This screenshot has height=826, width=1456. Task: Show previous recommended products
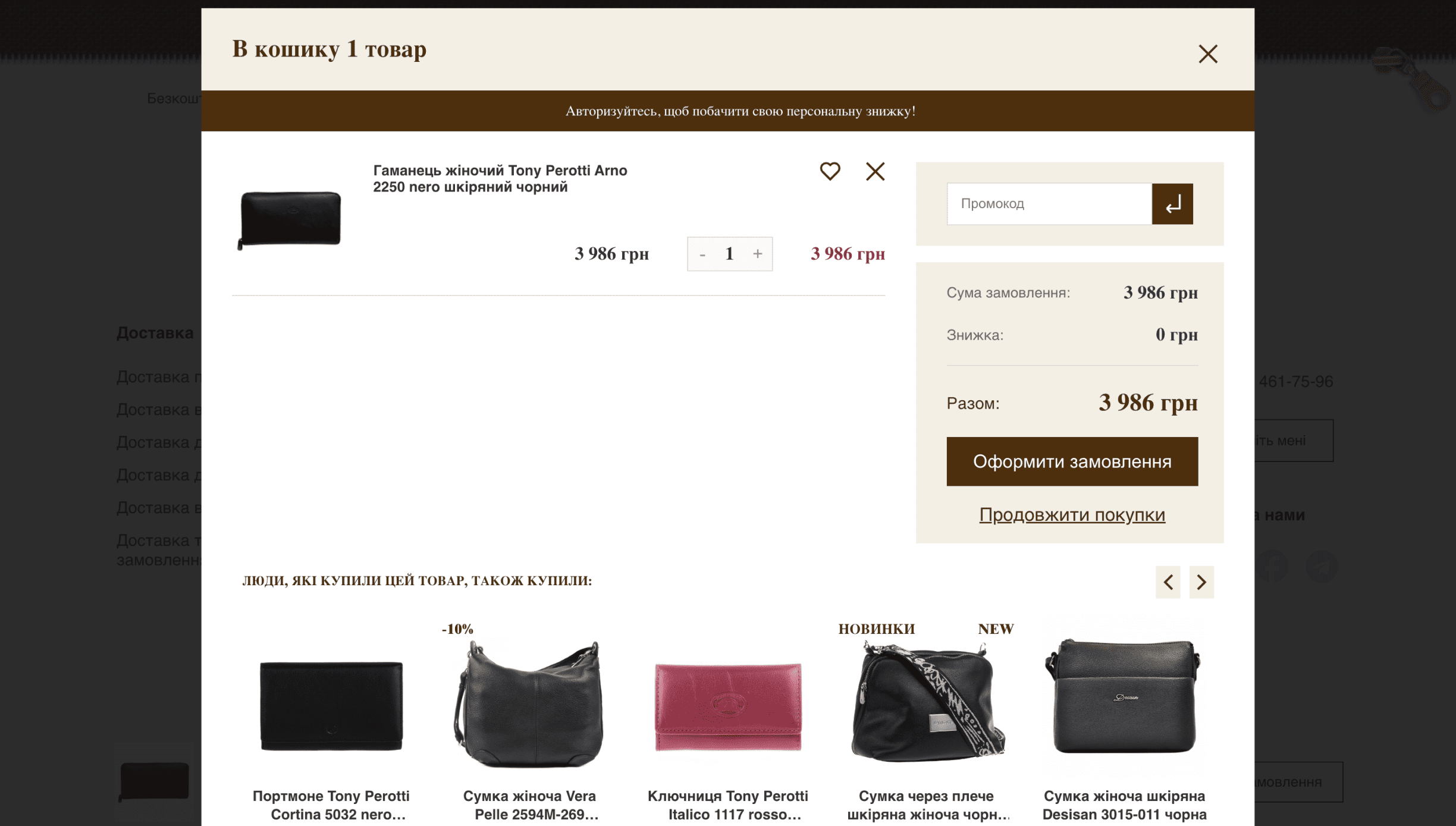click(x=1168, y=582)
